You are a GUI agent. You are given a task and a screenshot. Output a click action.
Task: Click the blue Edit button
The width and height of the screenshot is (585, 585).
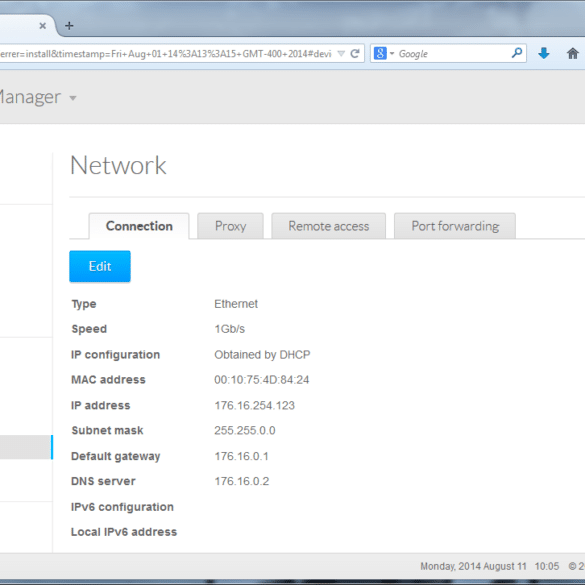click(100, 266)
